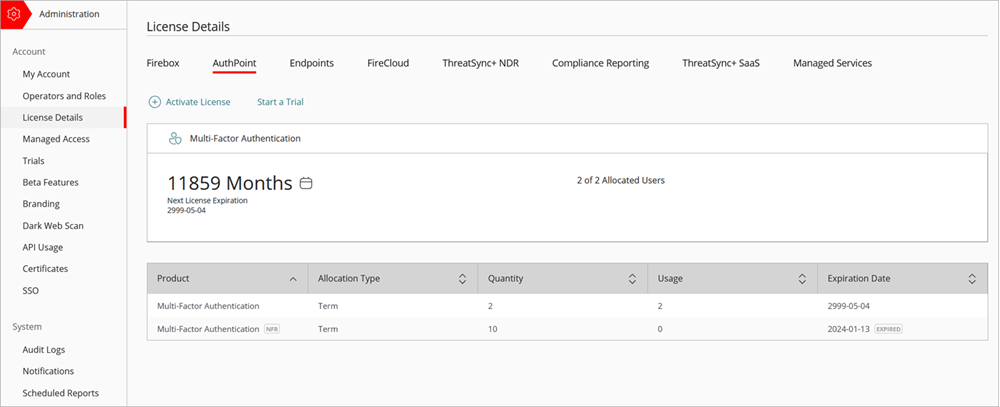The height and width of the screenshot is (407, 1000).
Task: Open Notifications under System
Action: [x=48, y=371]
